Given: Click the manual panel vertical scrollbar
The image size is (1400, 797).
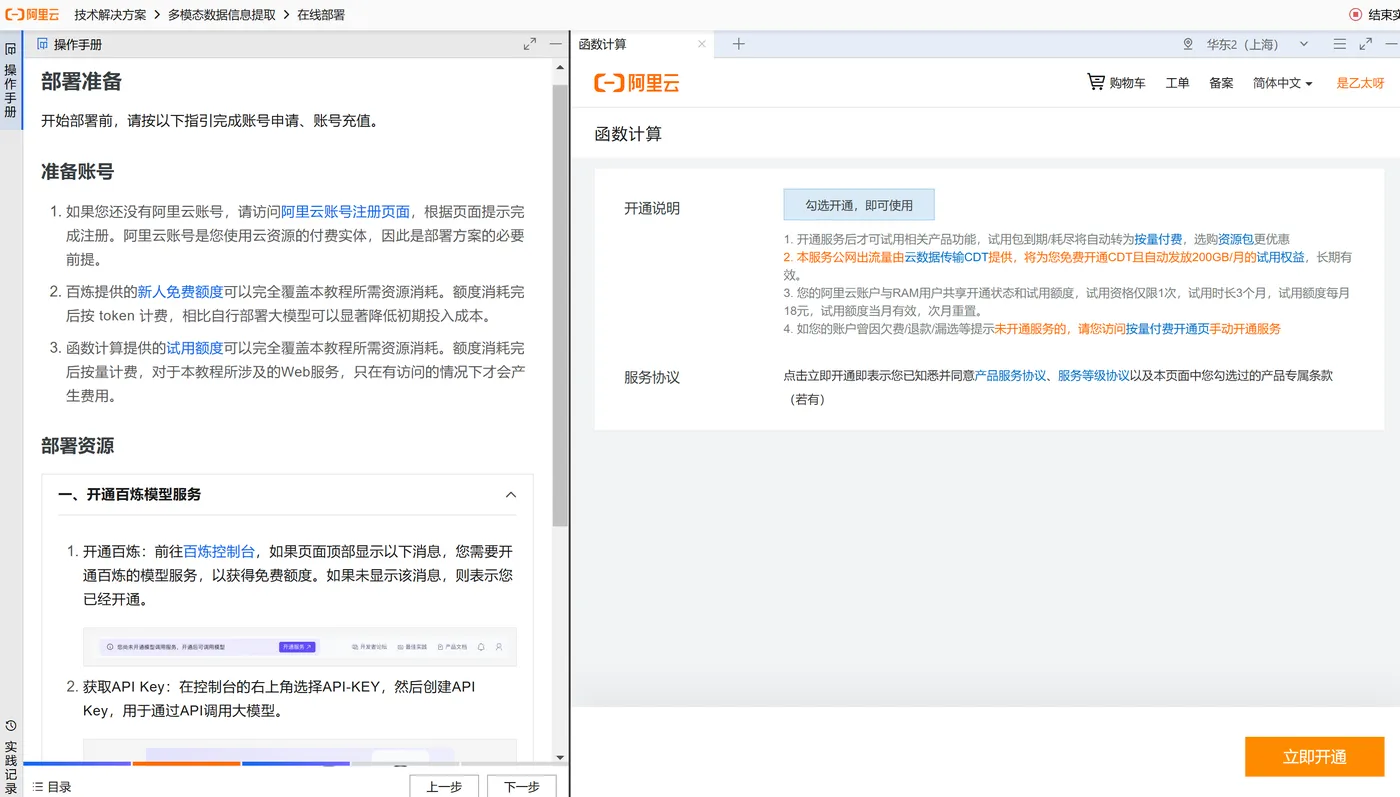Looking at the screenshot, I should click(x=560, y=305).
